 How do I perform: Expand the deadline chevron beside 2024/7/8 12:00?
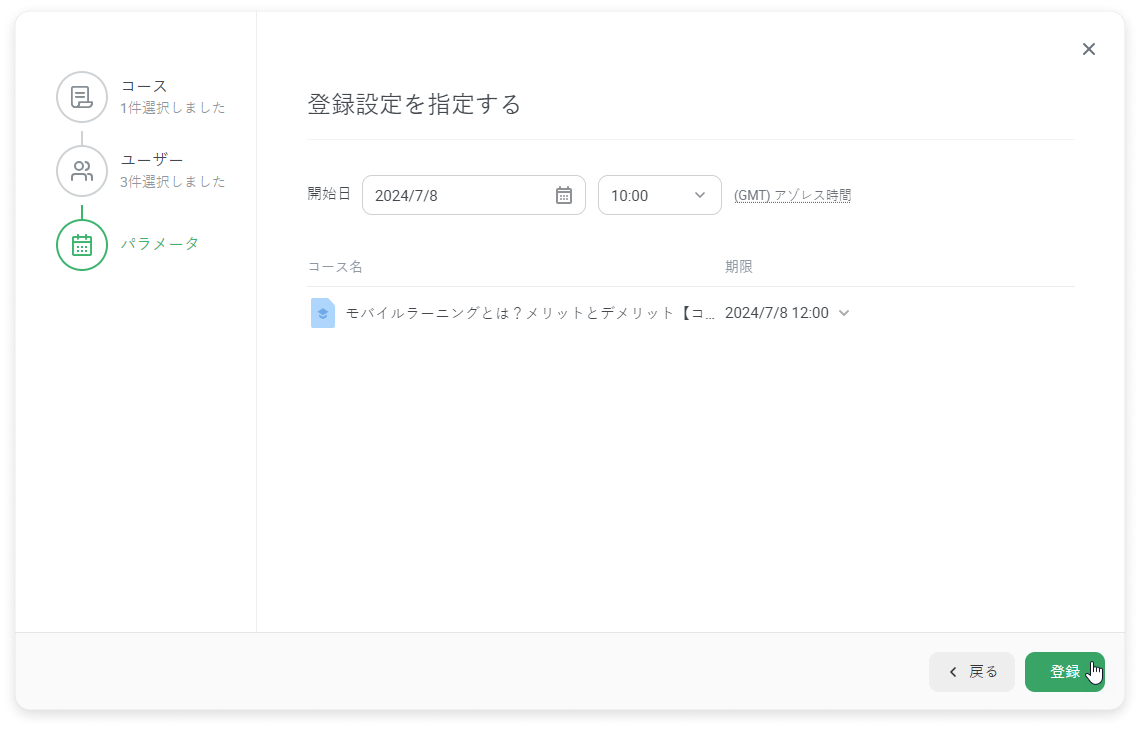pos(844,313)
